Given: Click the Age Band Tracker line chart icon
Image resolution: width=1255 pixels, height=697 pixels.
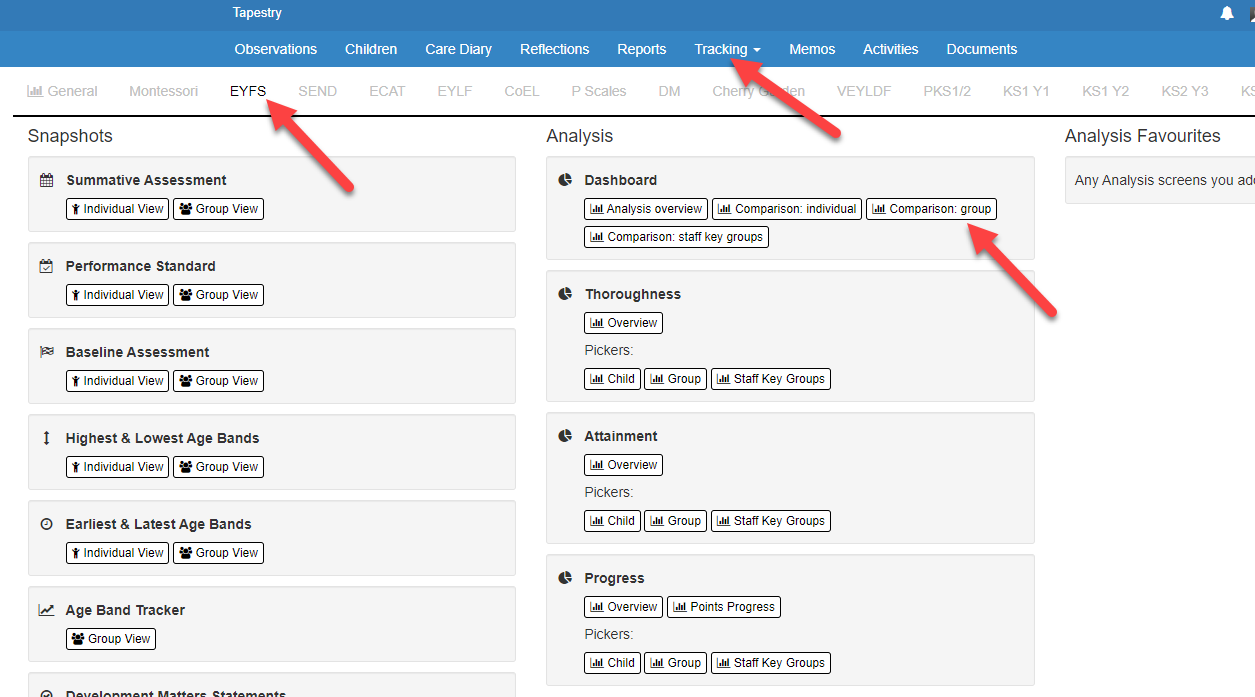Looking at the screenshot, I should (x=46, y=610).
